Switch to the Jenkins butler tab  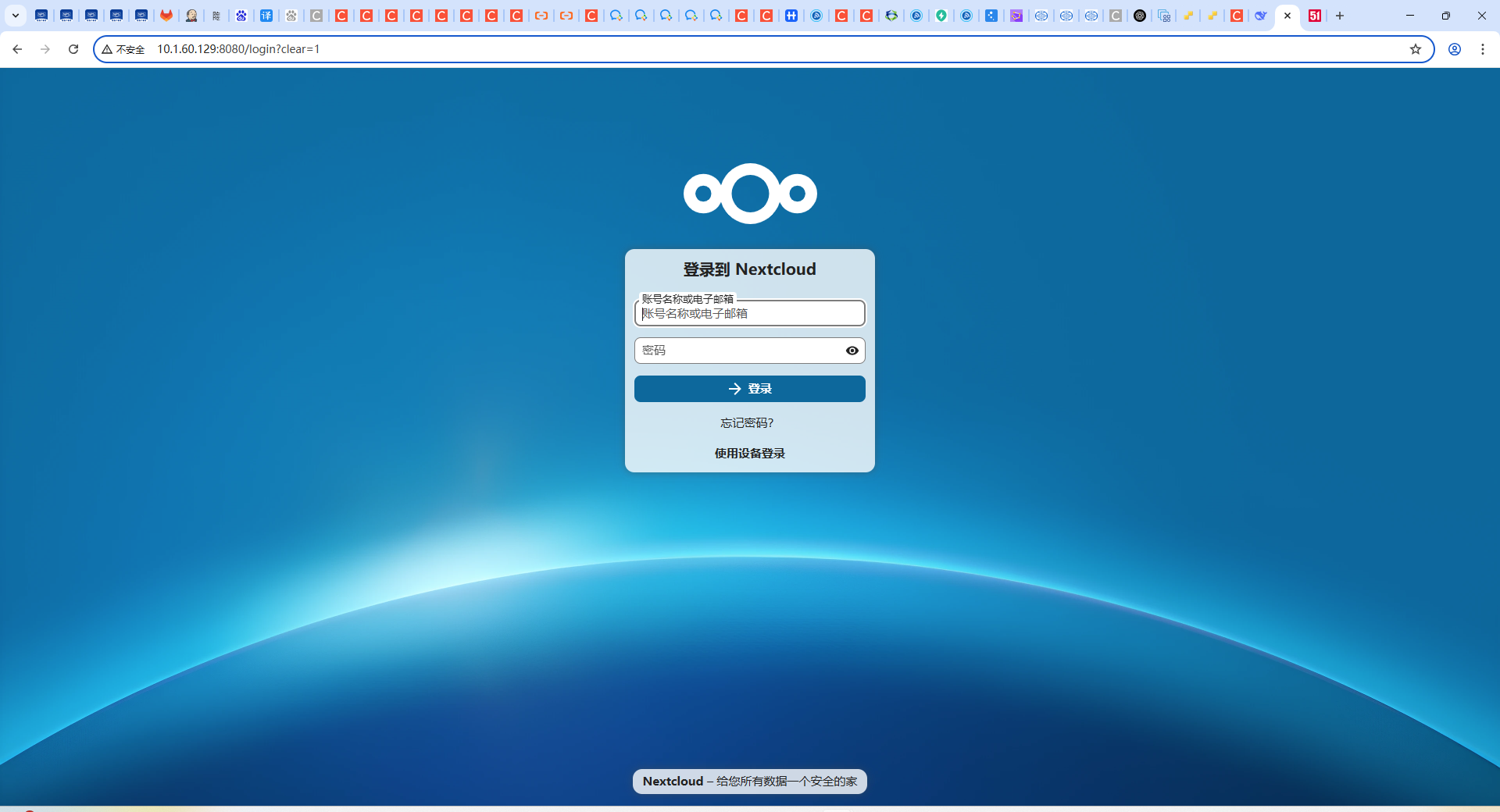(191, 16)
